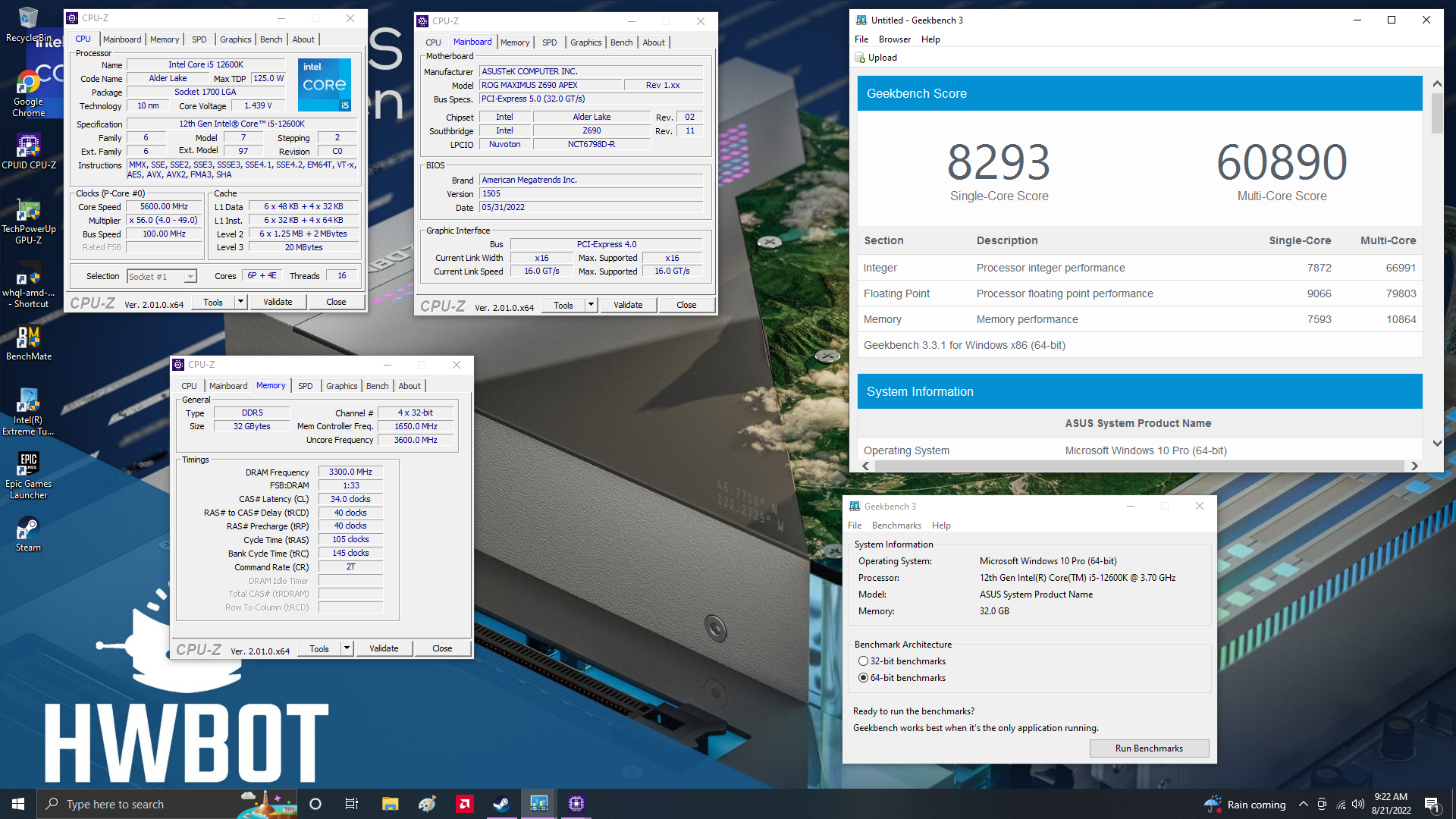
Task: Launch the BenchMate desktop icon
Action: pos(28,343)
